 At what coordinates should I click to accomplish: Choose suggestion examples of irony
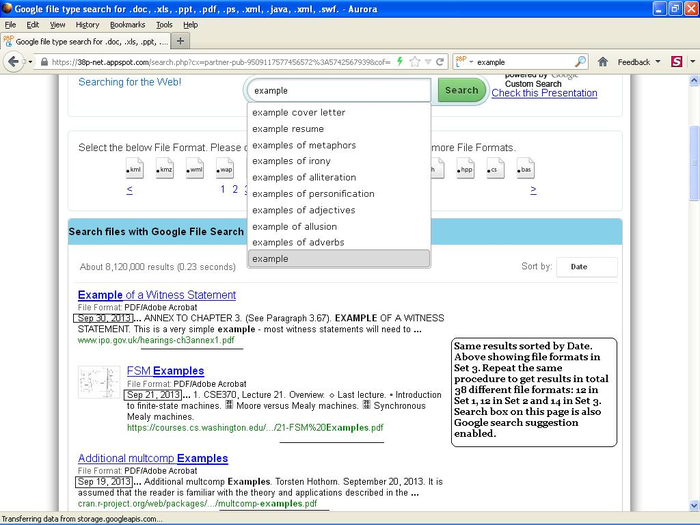(x=339, y=161)
